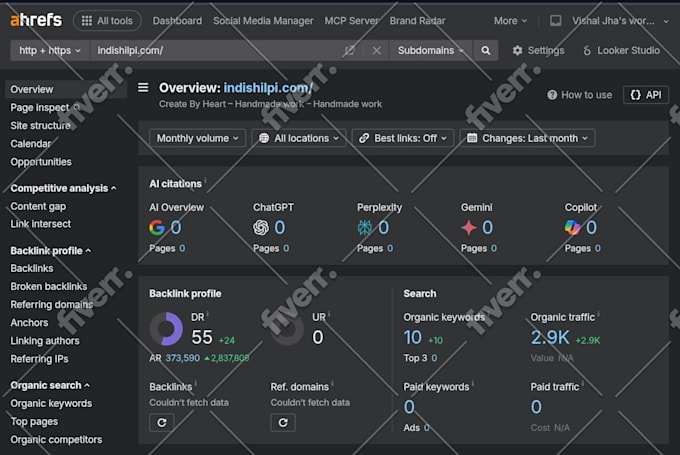Screen dimensions: 680x455
Task: Click the UR value 0
Action: [317, 337]
